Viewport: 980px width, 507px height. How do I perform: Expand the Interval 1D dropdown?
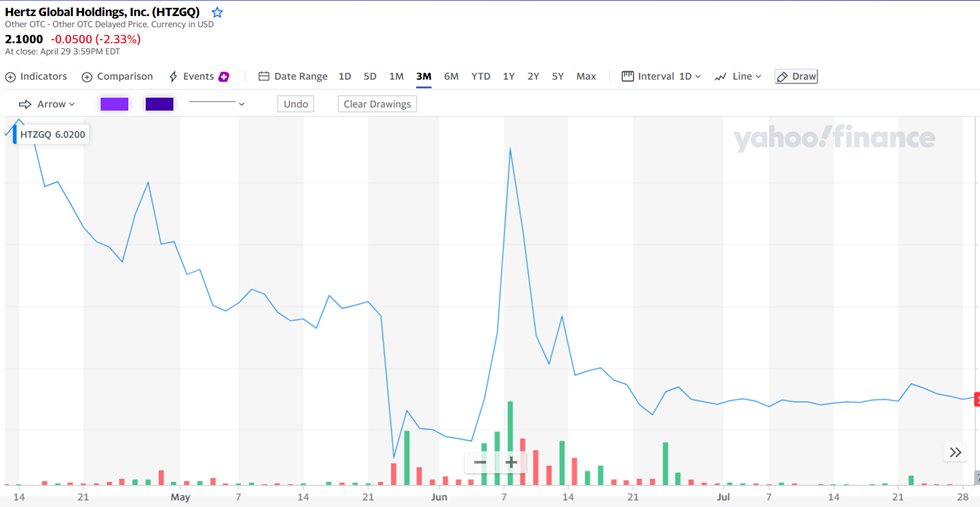(x=661, y=76)
